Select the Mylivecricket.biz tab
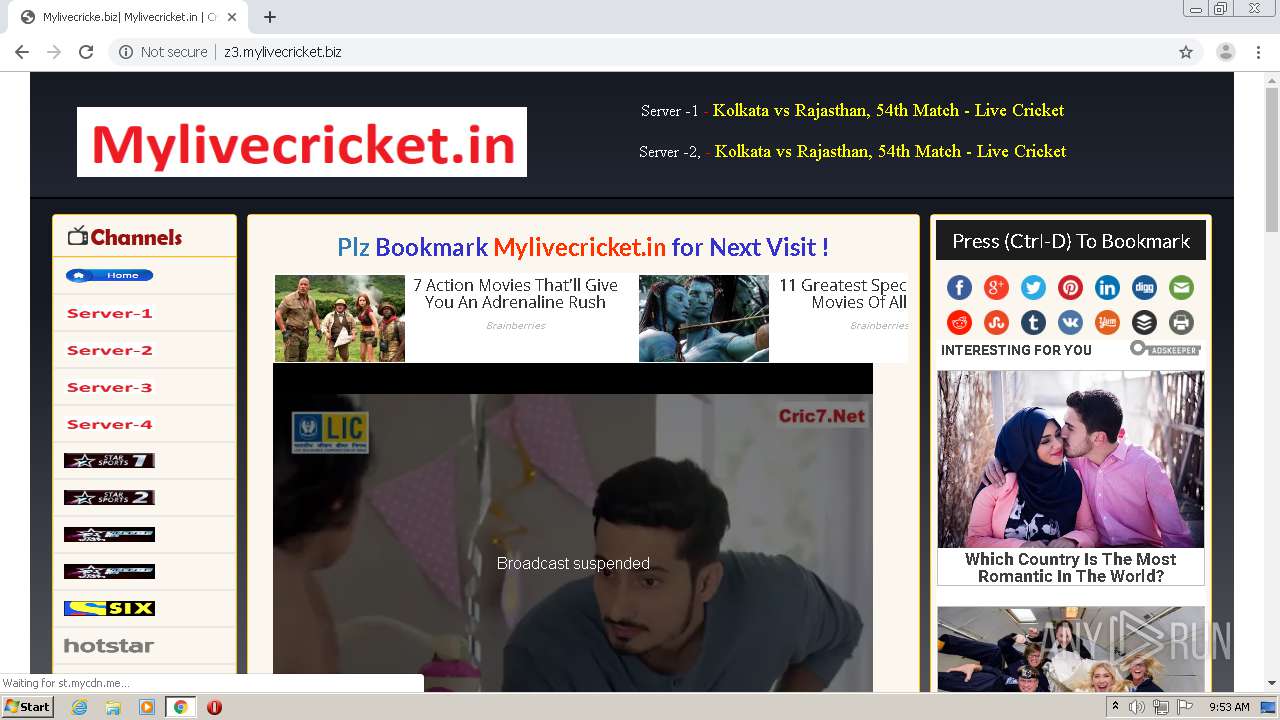This screenshot has width=1280, height=720. click(130, 17)
